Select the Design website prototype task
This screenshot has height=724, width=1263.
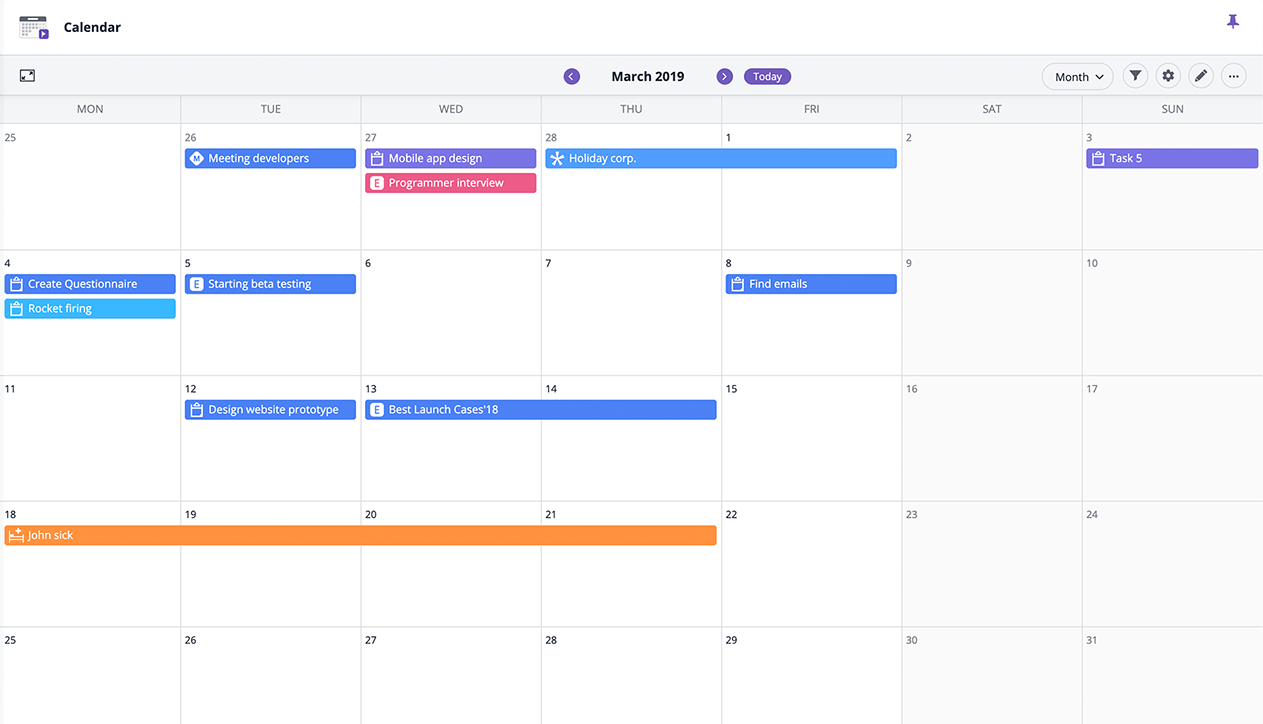coord(270,409)
